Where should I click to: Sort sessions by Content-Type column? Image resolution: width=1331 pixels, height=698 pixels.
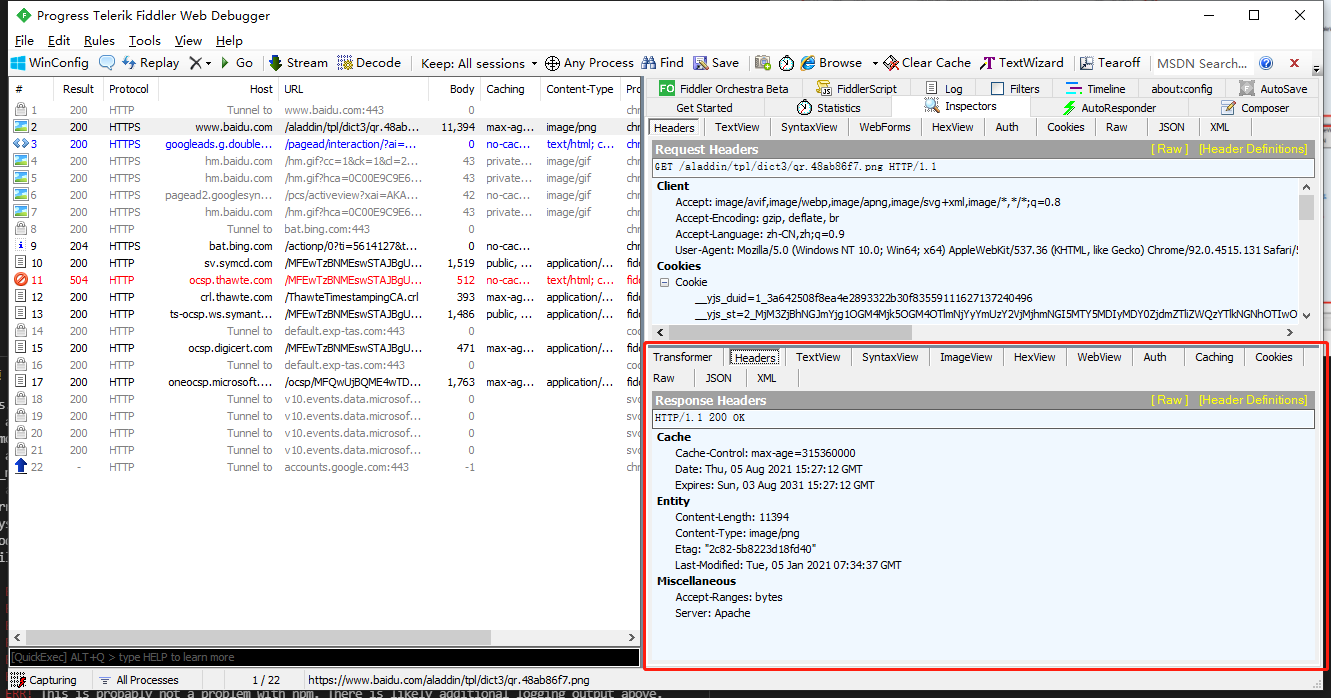[x=580, y=89]
